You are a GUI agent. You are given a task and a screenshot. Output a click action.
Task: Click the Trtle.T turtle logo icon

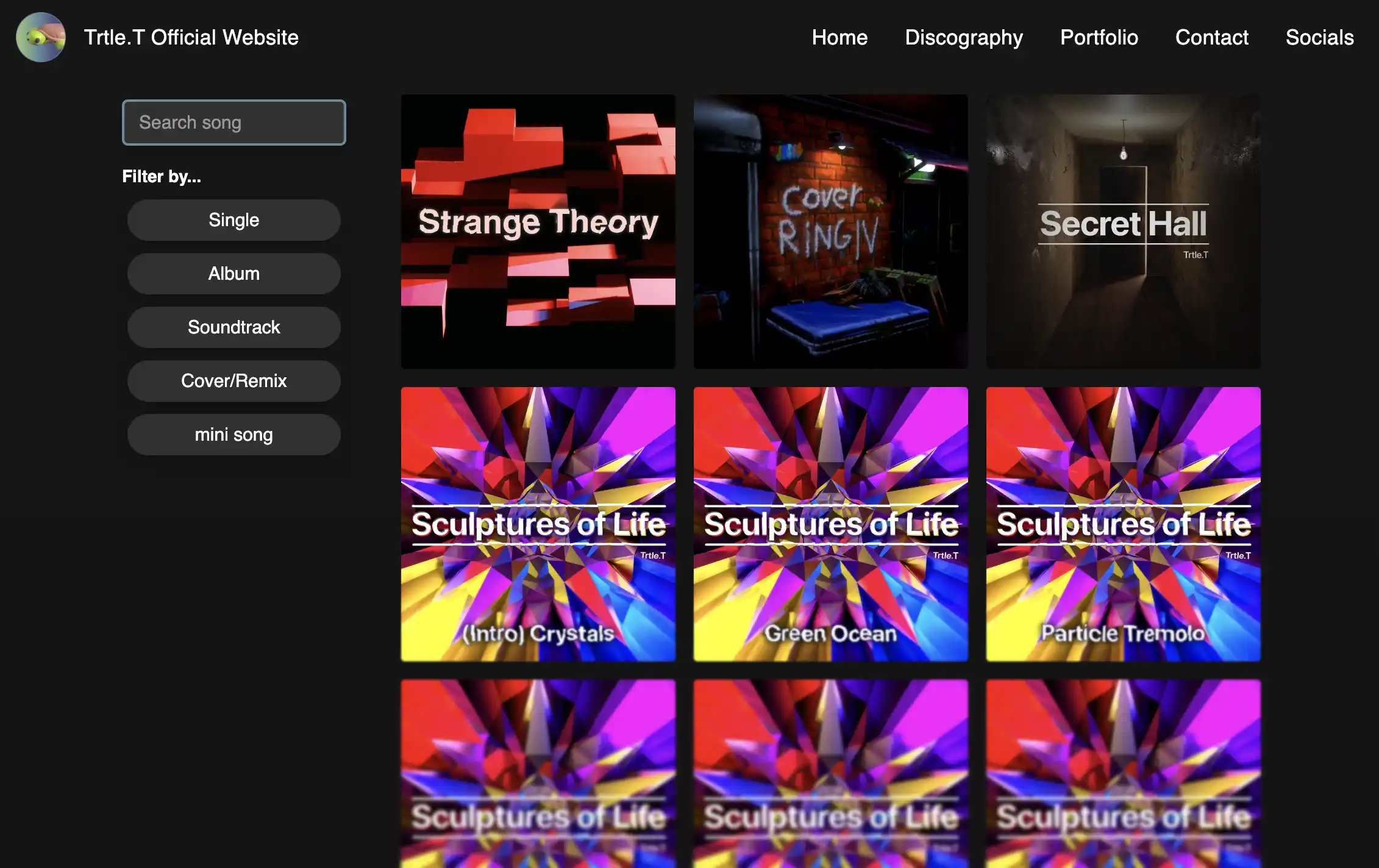[x=41, y=37]
